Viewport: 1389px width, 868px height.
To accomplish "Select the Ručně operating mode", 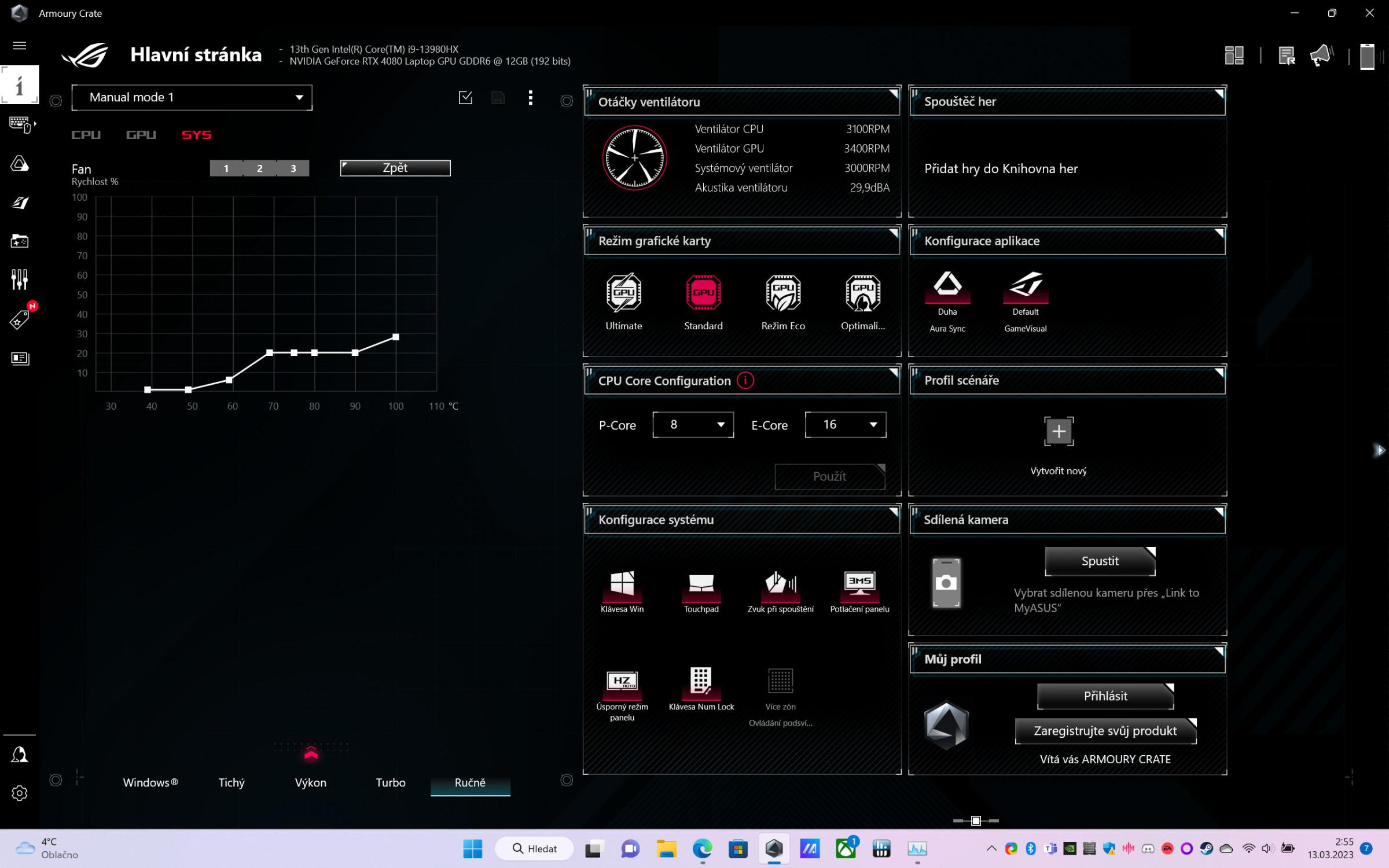I will [x=470, y=782].
